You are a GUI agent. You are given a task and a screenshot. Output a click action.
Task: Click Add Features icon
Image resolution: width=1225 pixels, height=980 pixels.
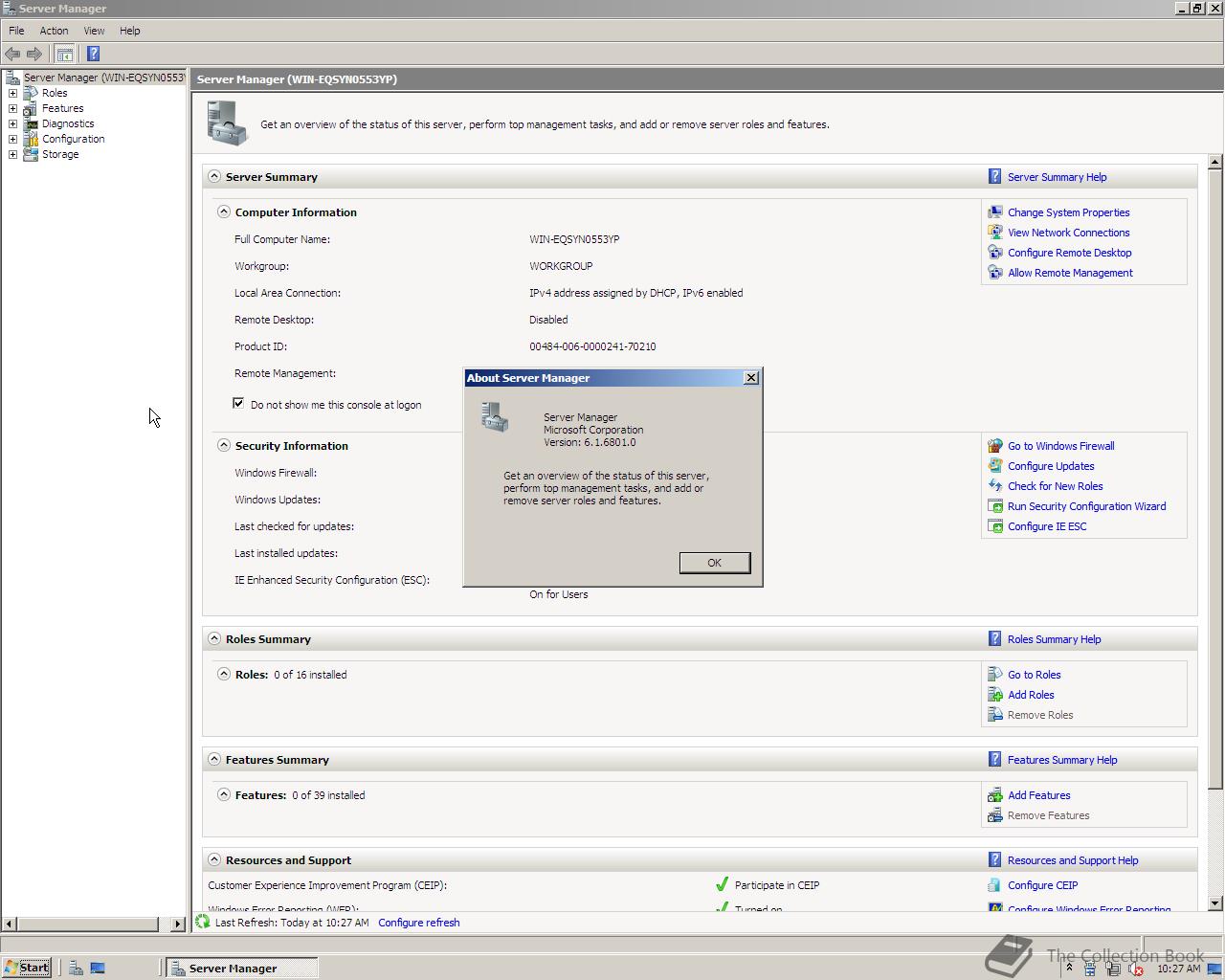click(x=995, y=795)
